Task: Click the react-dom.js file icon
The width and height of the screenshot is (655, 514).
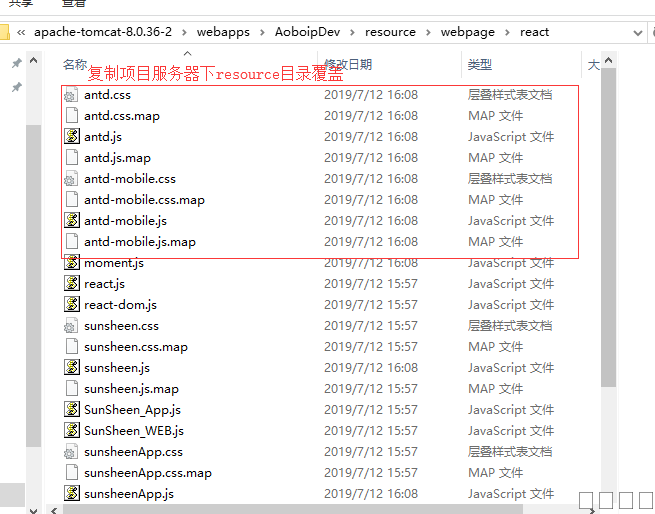Action: (71, 305)
